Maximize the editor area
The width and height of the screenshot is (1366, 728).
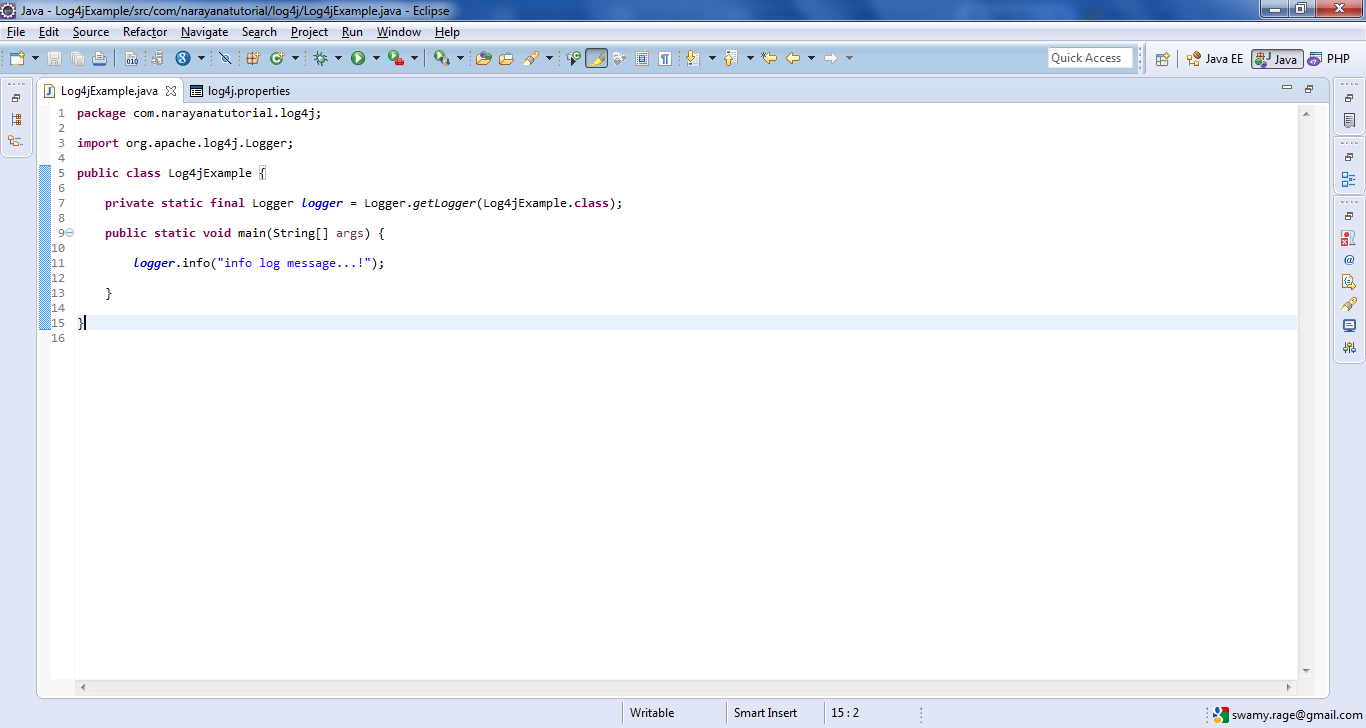point(1309,89)
